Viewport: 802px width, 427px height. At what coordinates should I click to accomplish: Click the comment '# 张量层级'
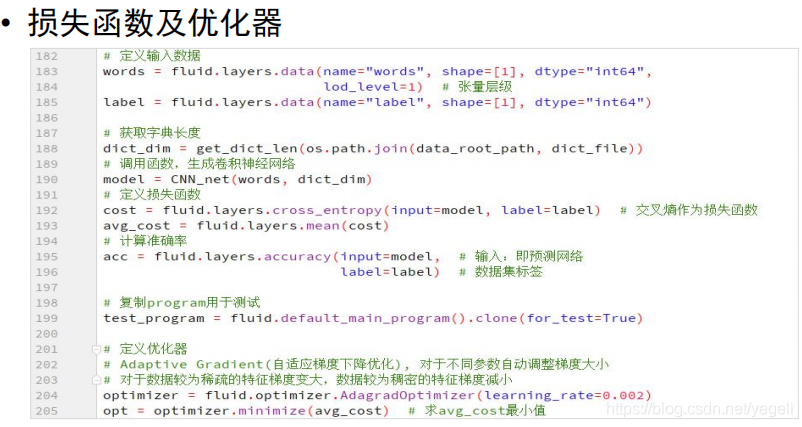(477, 87)
